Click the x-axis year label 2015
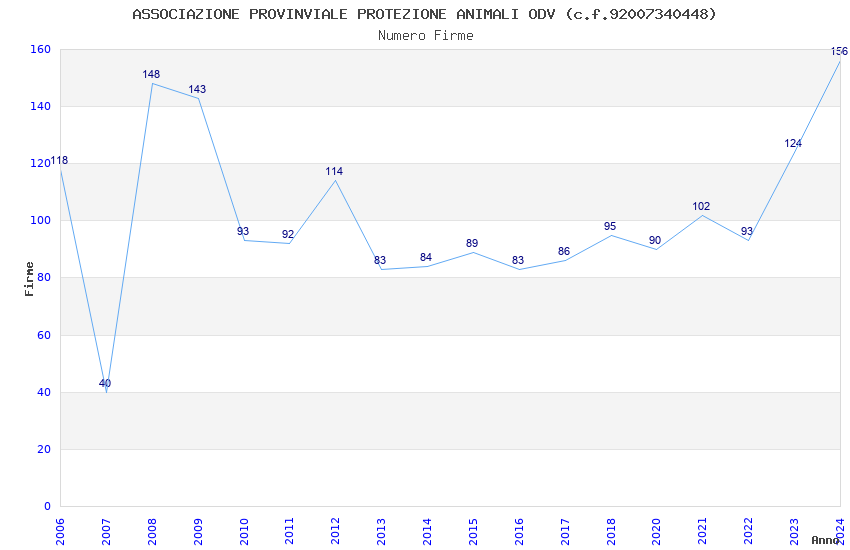Image resolution: width=850 pixels, height=550 pixels. coord(473,531)
